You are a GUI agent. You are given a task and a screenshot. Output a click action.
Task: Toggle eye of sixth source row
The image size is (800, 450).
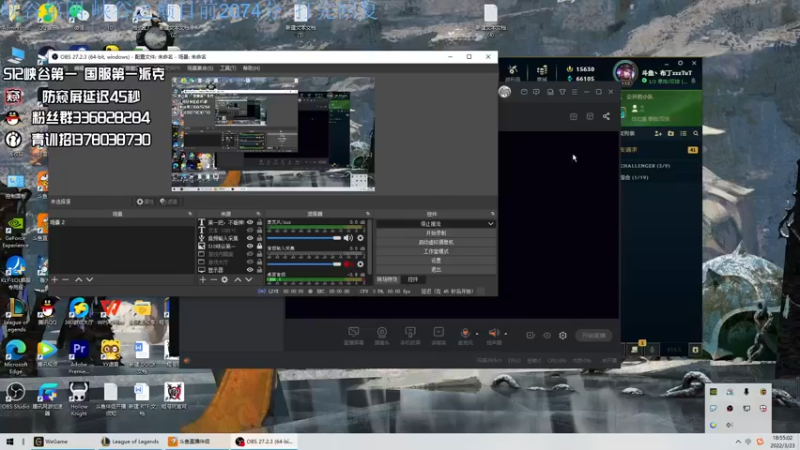coord(250,262)
